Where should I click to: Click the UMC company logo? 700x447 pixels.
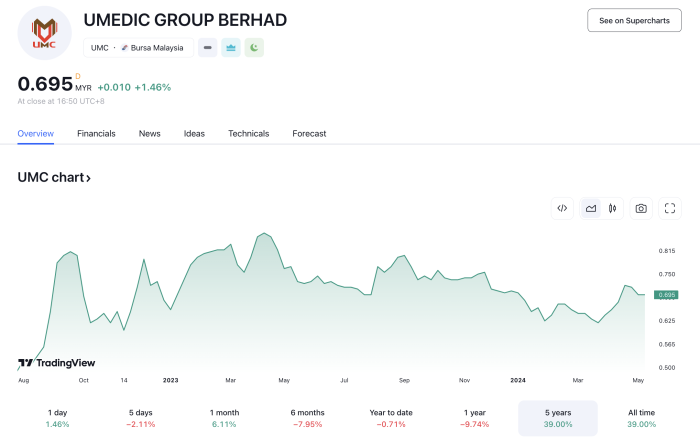[x=44, y=32]
